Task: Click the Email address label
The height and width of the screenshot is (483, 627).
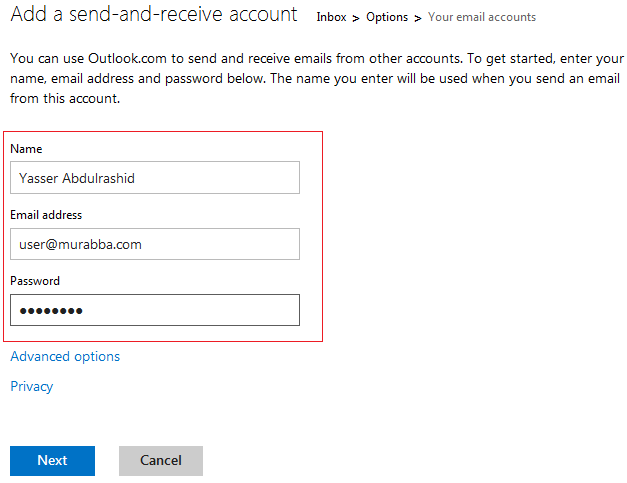Action: pos(46,215)
